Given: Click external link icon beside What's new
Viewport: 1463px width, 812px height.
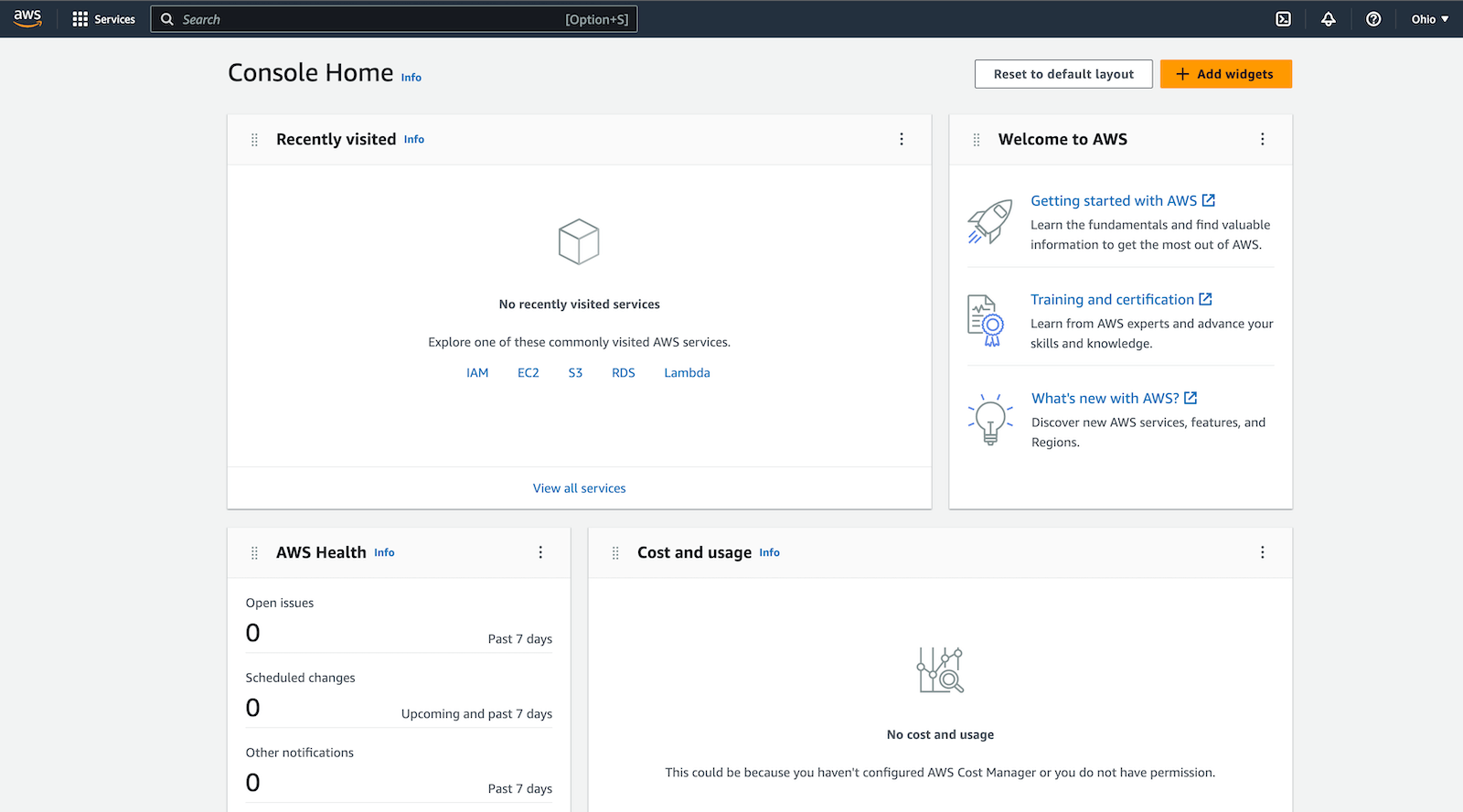Looking at the screenshot, I should (x=1191, y=398).
